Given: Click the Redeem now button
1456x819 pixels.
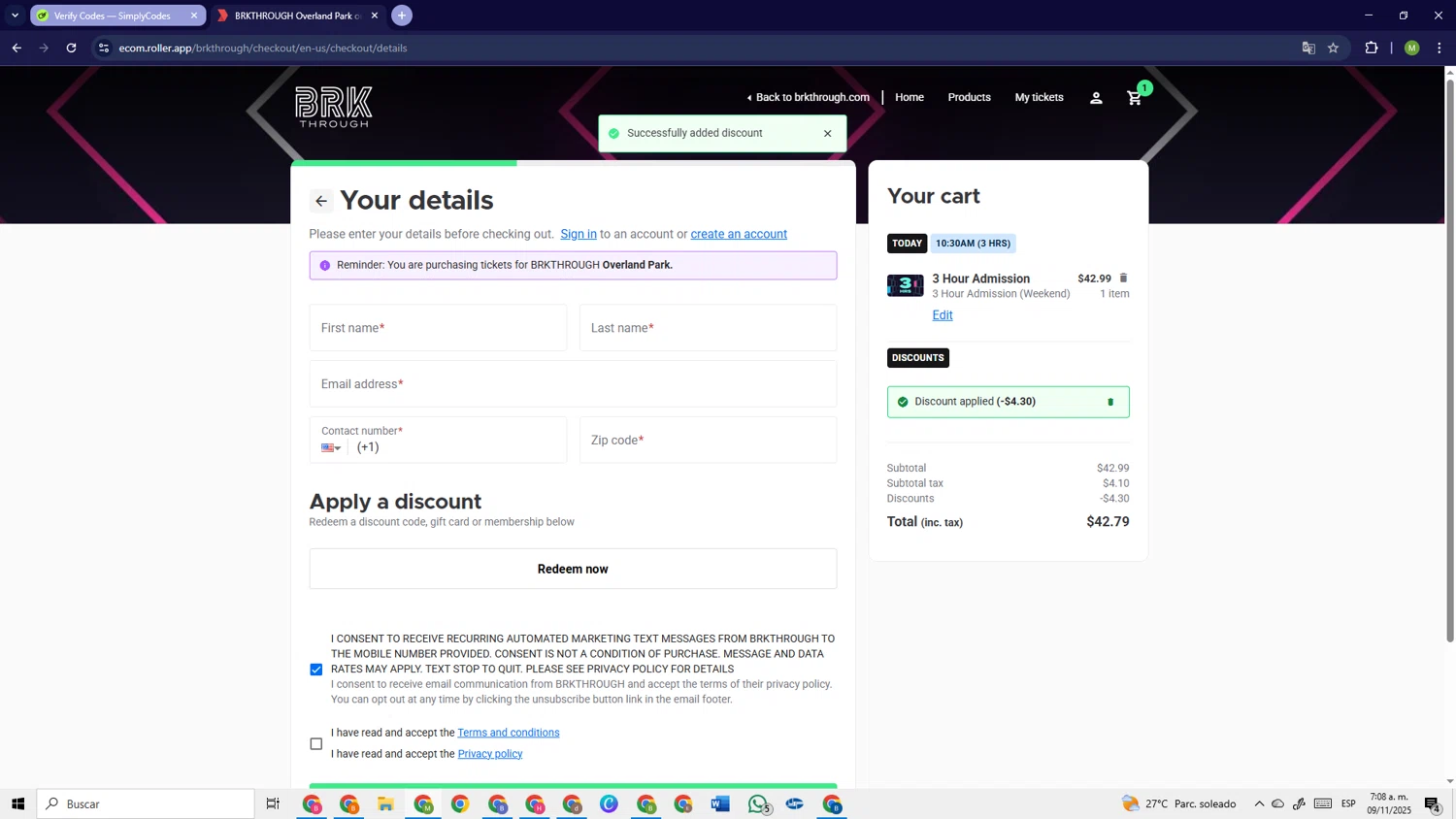Looking at the screenshot, I should (573, 570).
